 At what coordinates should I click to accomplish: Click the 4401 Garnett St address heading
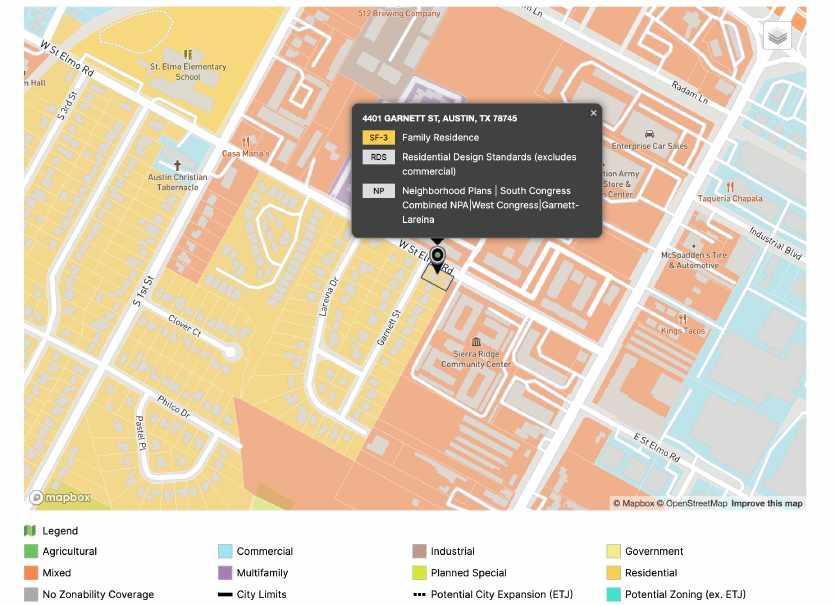[x=439, y=118]
